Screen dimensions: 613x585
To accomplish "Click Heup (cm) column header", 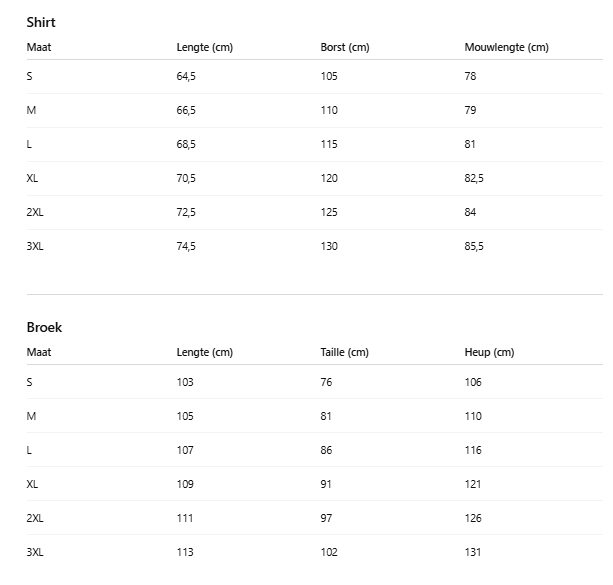I will click(x=489, y=352).
